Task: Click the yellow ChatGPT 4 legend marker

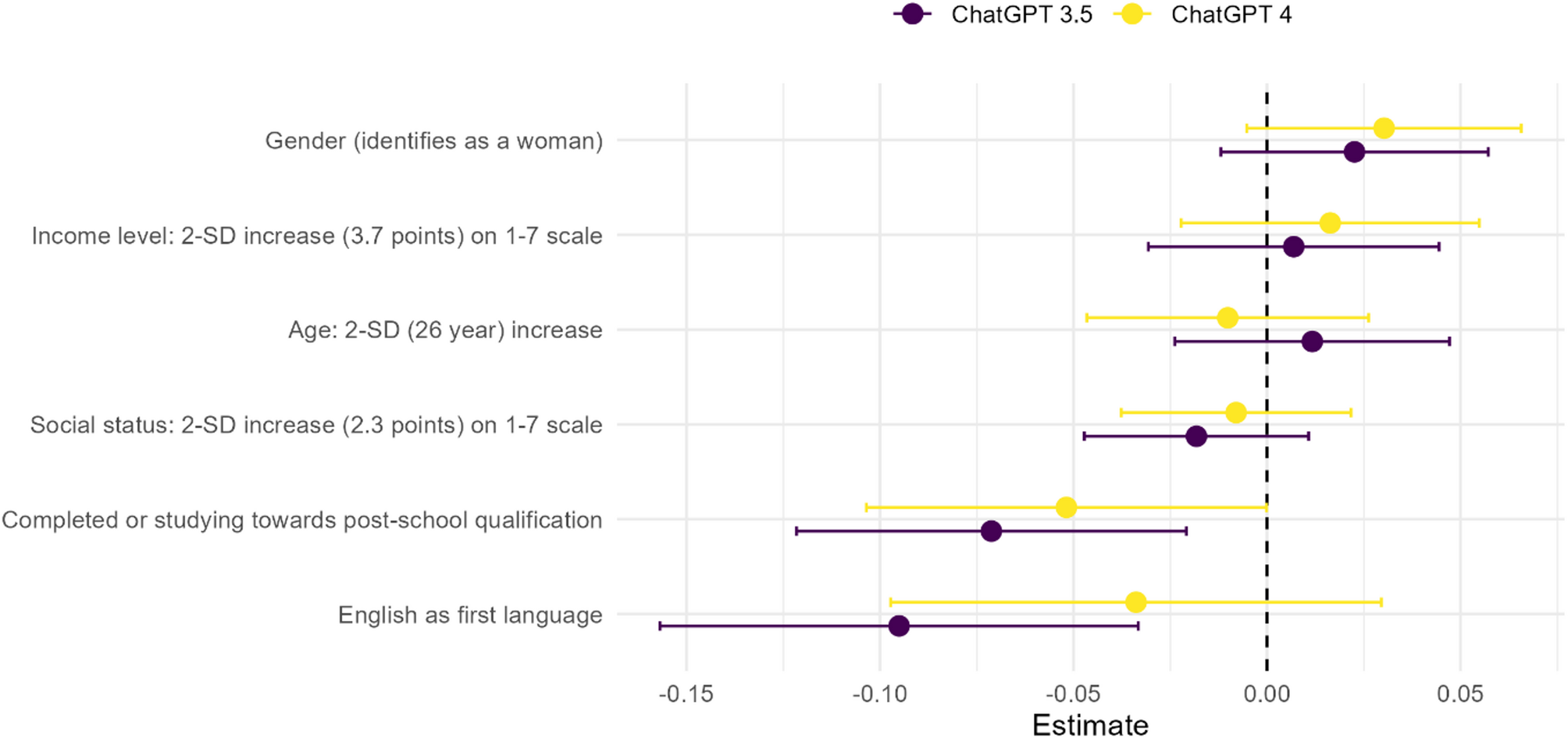Action: tap(1131, 15)
